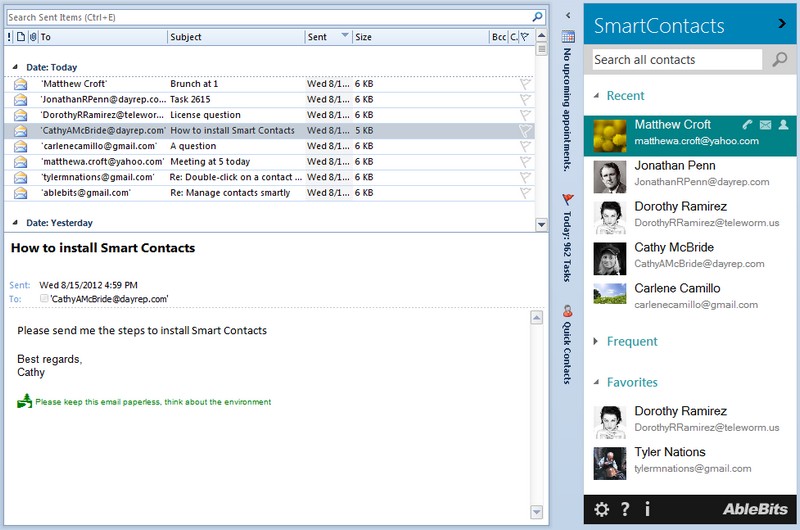Screen dimensions: 800x530
Task: Collapse the 'Date: Today' group
Action: tap(15, 67)
